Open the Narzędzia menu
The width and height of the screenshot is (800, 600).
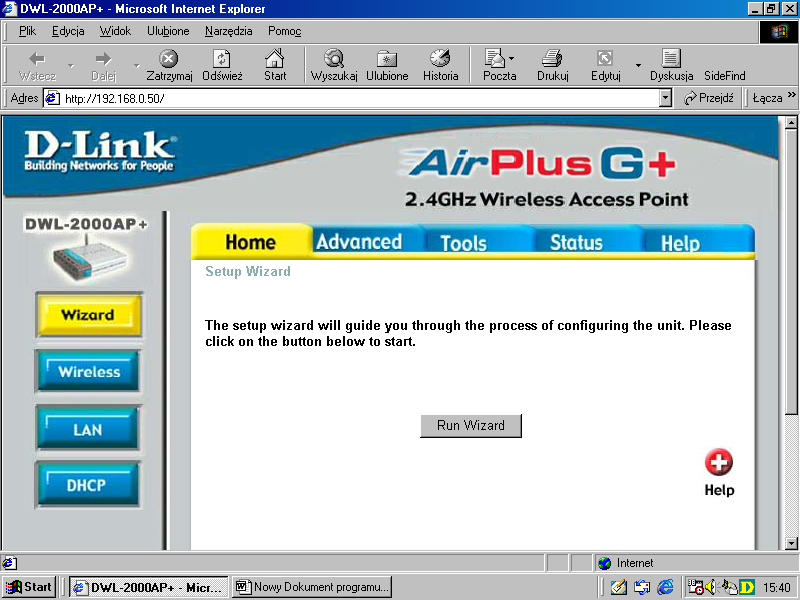229,31
